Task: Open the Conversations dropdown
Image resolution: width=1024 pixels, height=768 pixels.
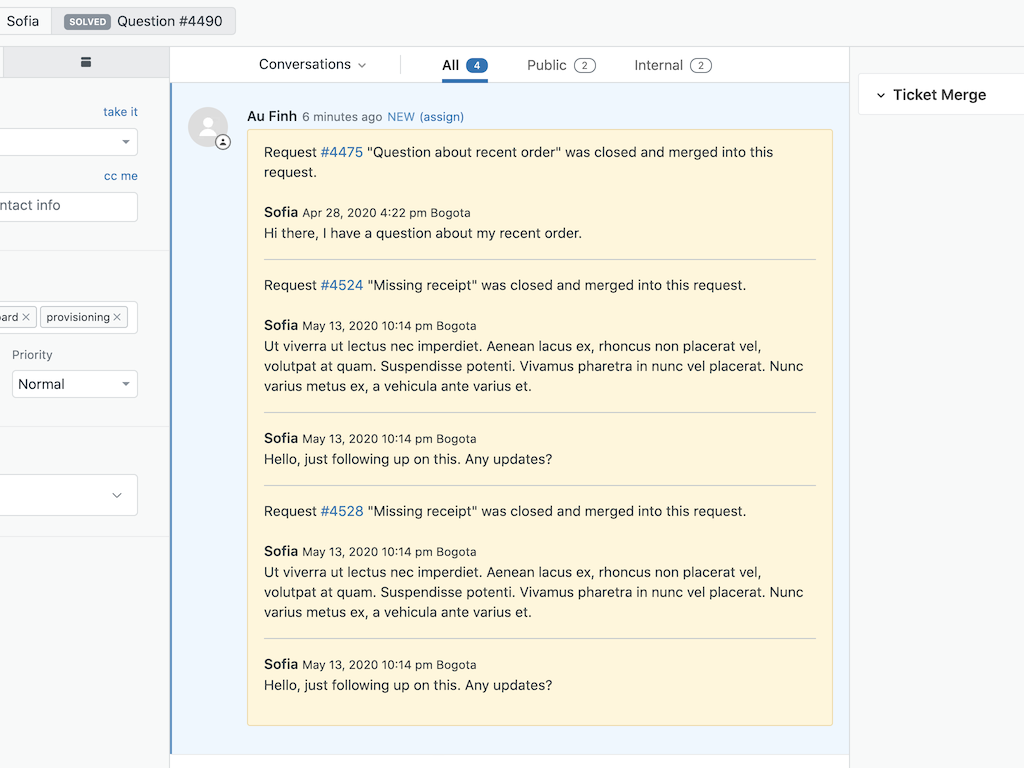Action: coord(313,64)
